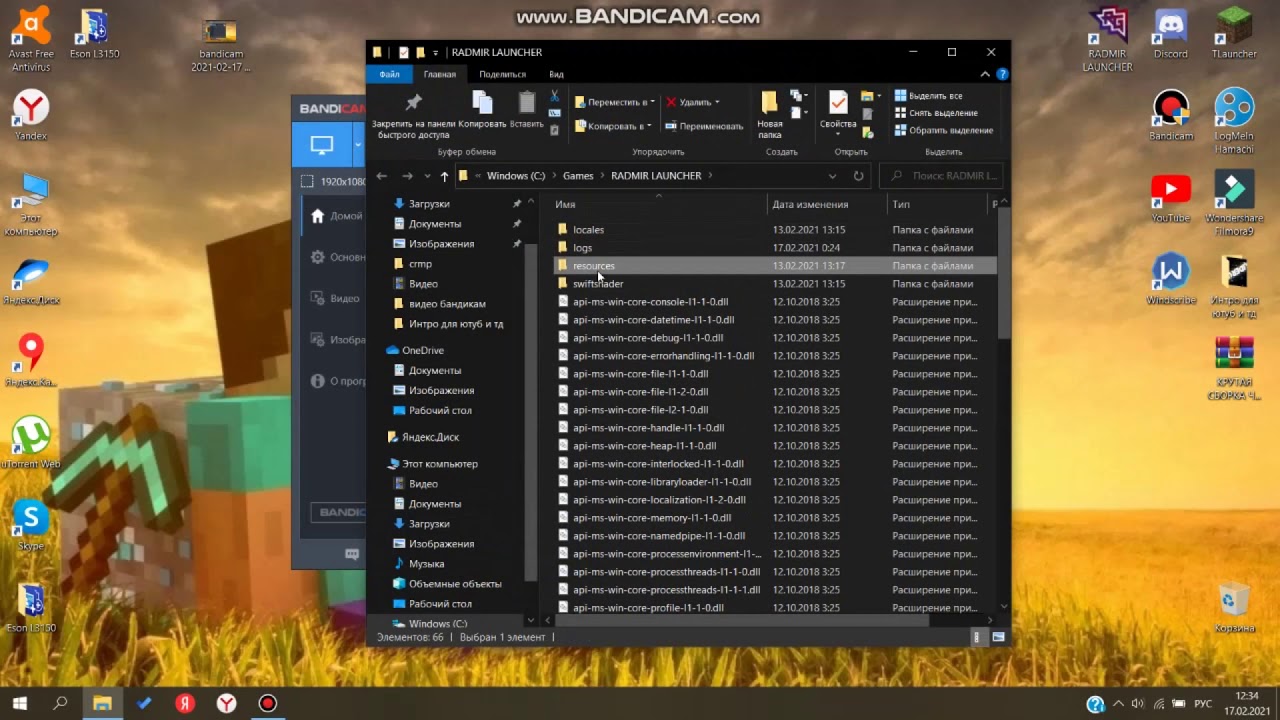
Task: Select the resources folder
Action: click(x=775, y=266)
